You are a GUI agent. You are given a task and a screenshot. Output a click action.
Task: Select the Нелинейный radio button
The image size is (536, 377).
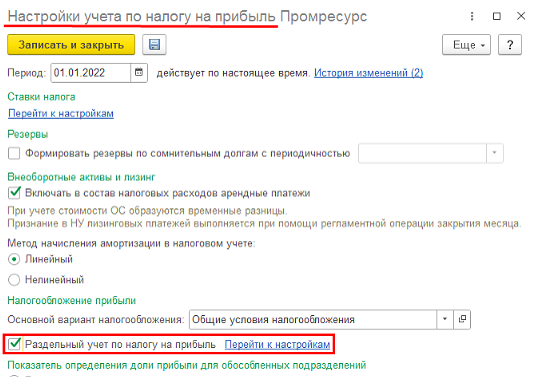click(x=14, y=280)
